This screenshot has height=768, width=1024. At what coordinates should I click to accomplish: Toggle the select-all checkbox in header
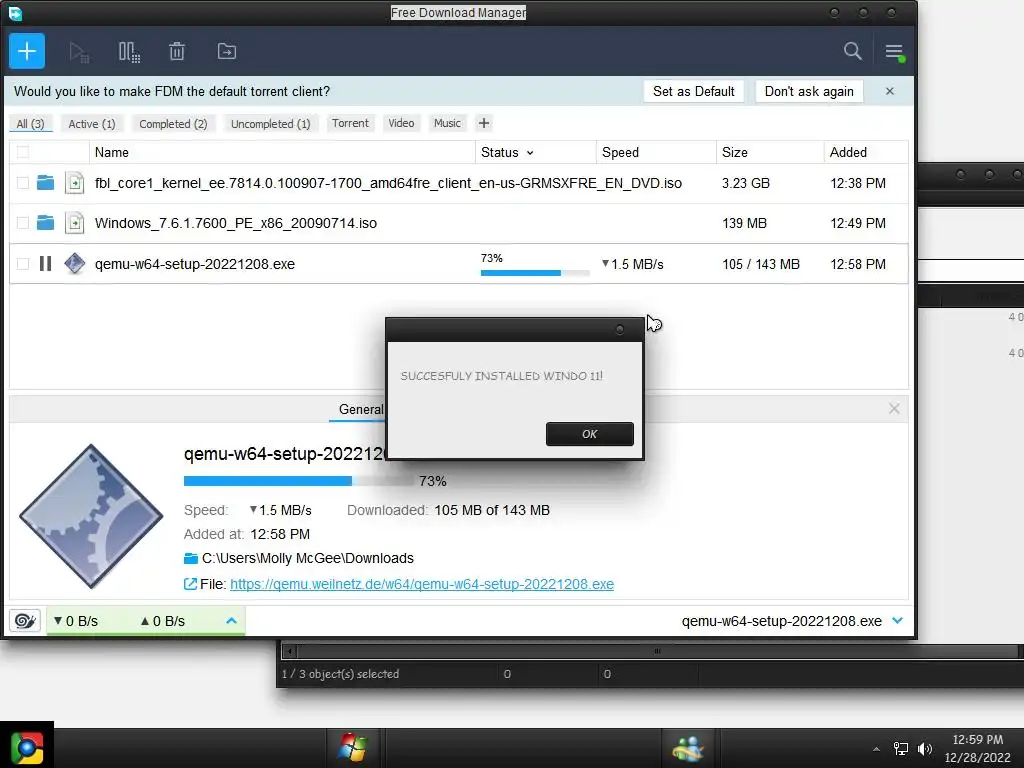23,152
